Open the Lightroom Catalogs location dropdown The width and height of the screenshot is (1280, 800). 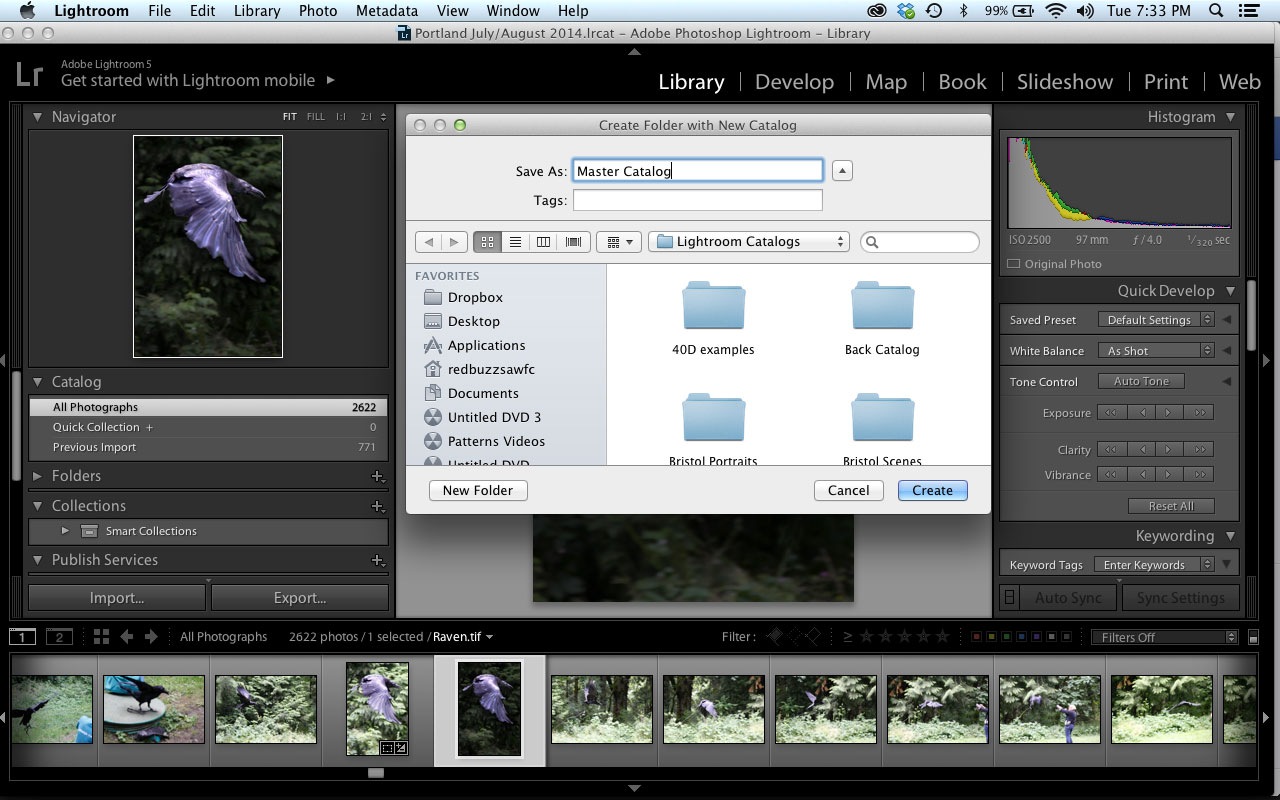click(x=749, y=242)
